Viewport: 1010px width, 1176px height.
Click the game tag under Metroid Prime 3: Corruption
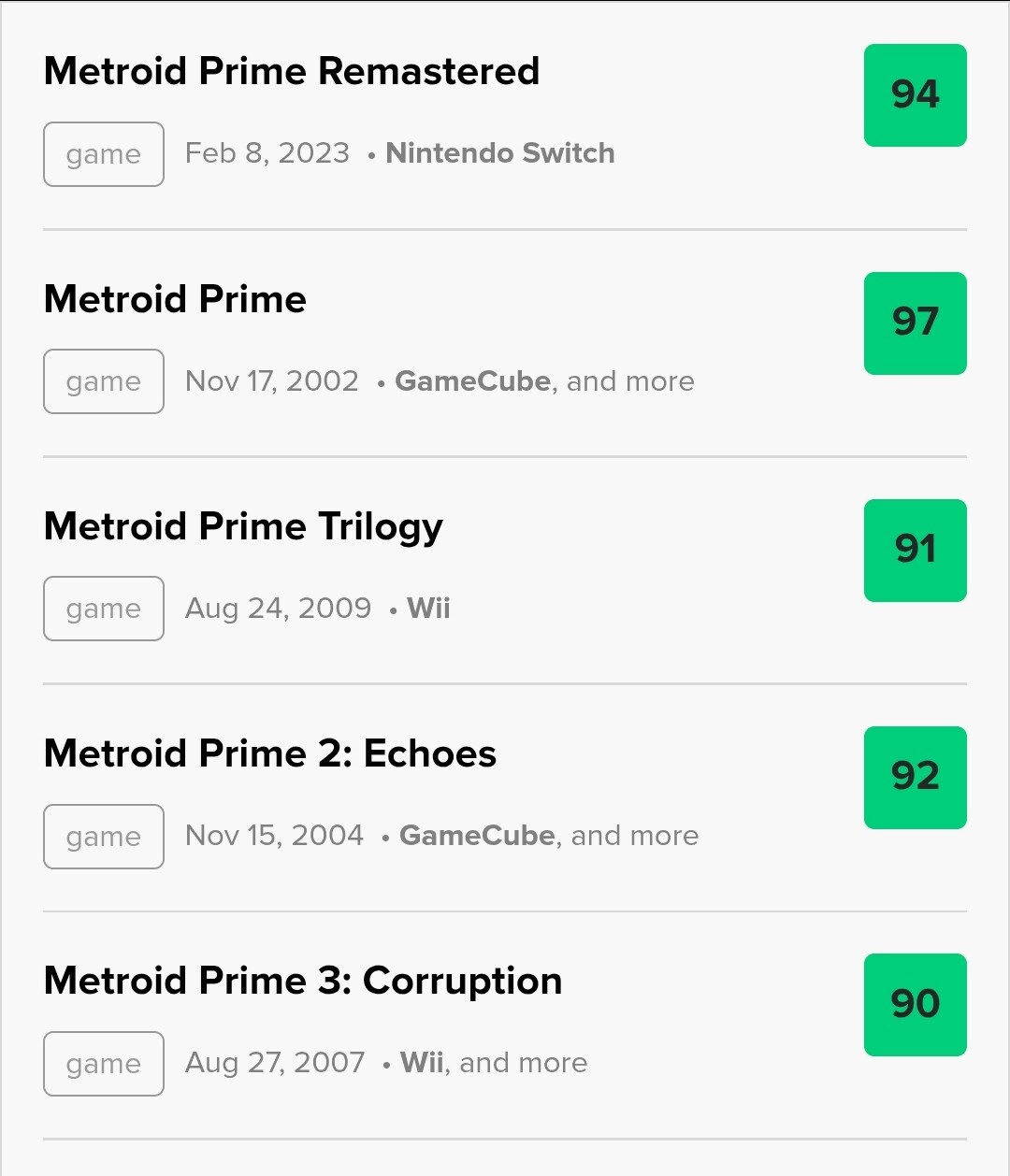coord(104,1064)
